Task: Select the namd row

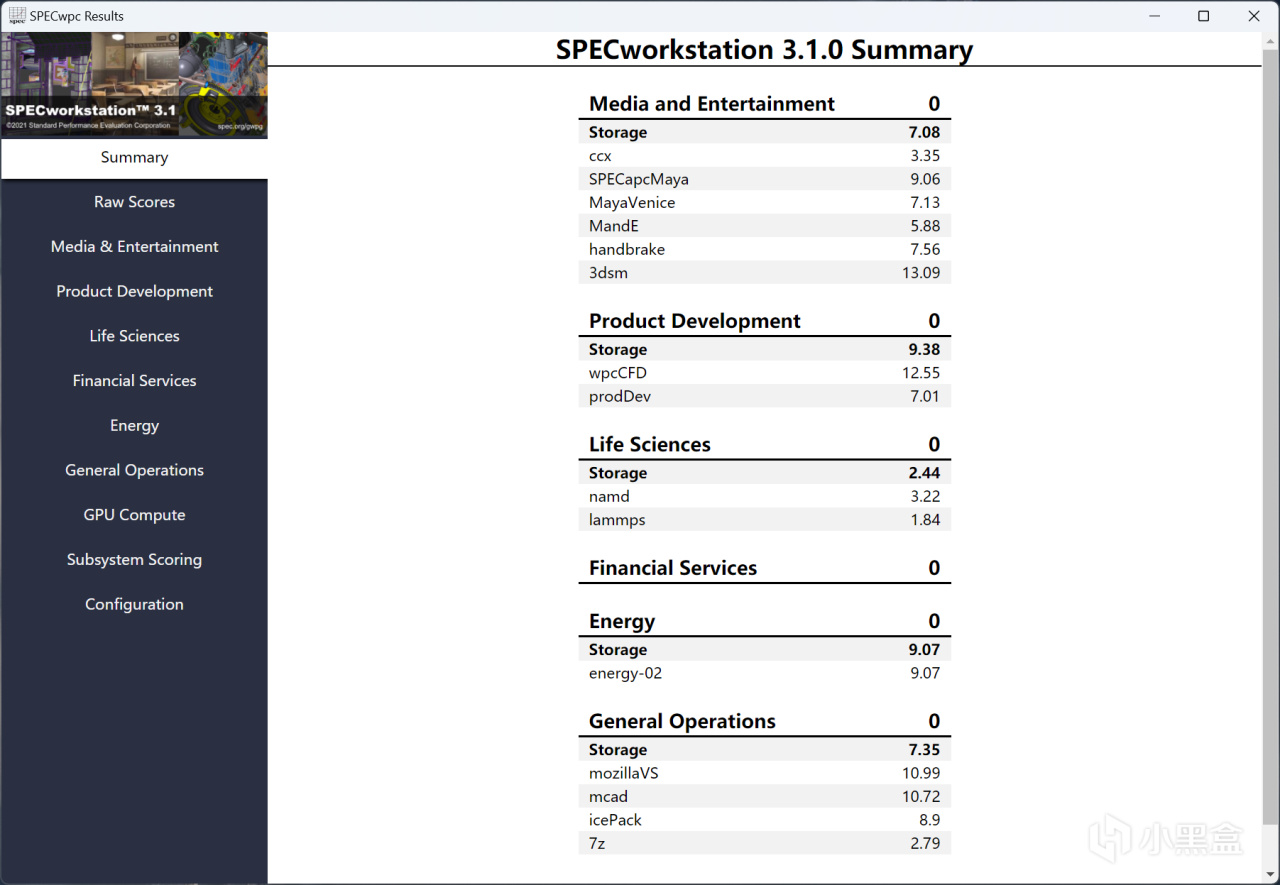Action: tap(764, 497)
